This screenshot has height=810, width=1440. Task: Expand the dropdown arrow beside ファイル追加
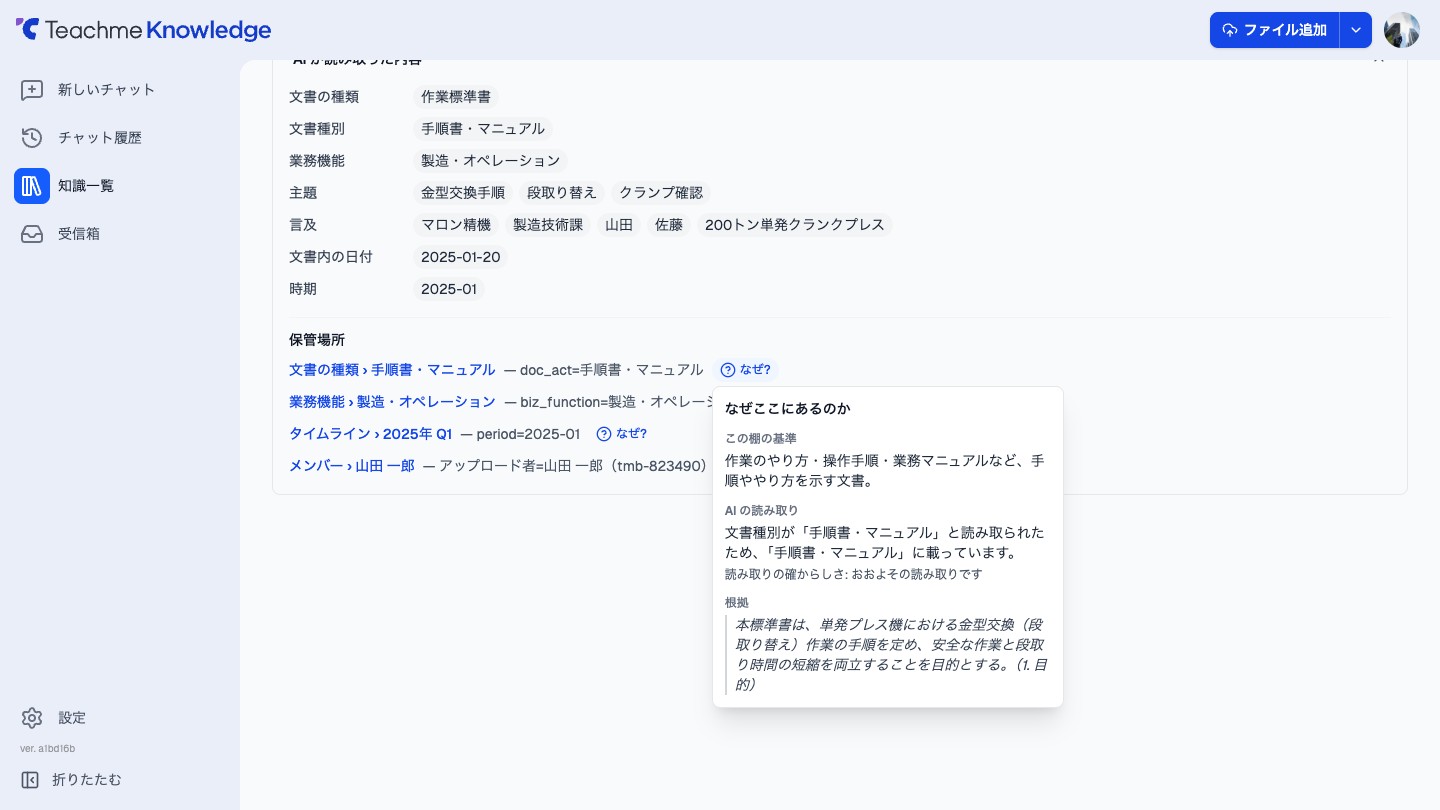tap(1355, 30)
